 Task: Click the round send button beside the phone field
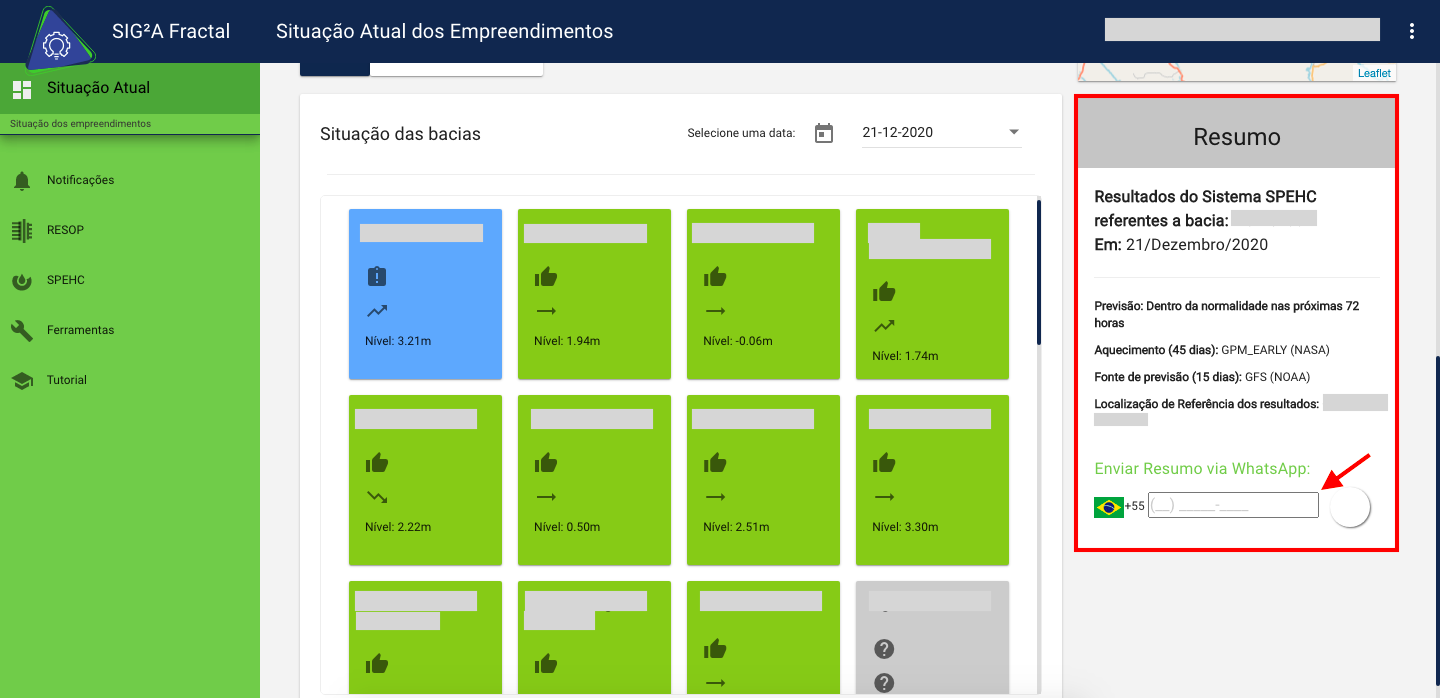tap(1350, 507)
